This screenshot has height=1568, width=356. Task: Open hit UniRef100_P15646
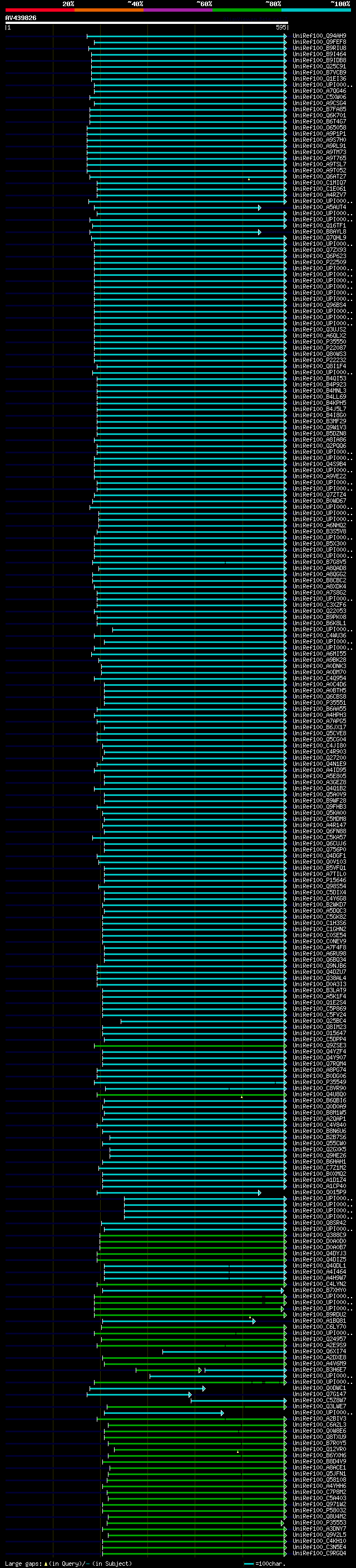(319, 880)
